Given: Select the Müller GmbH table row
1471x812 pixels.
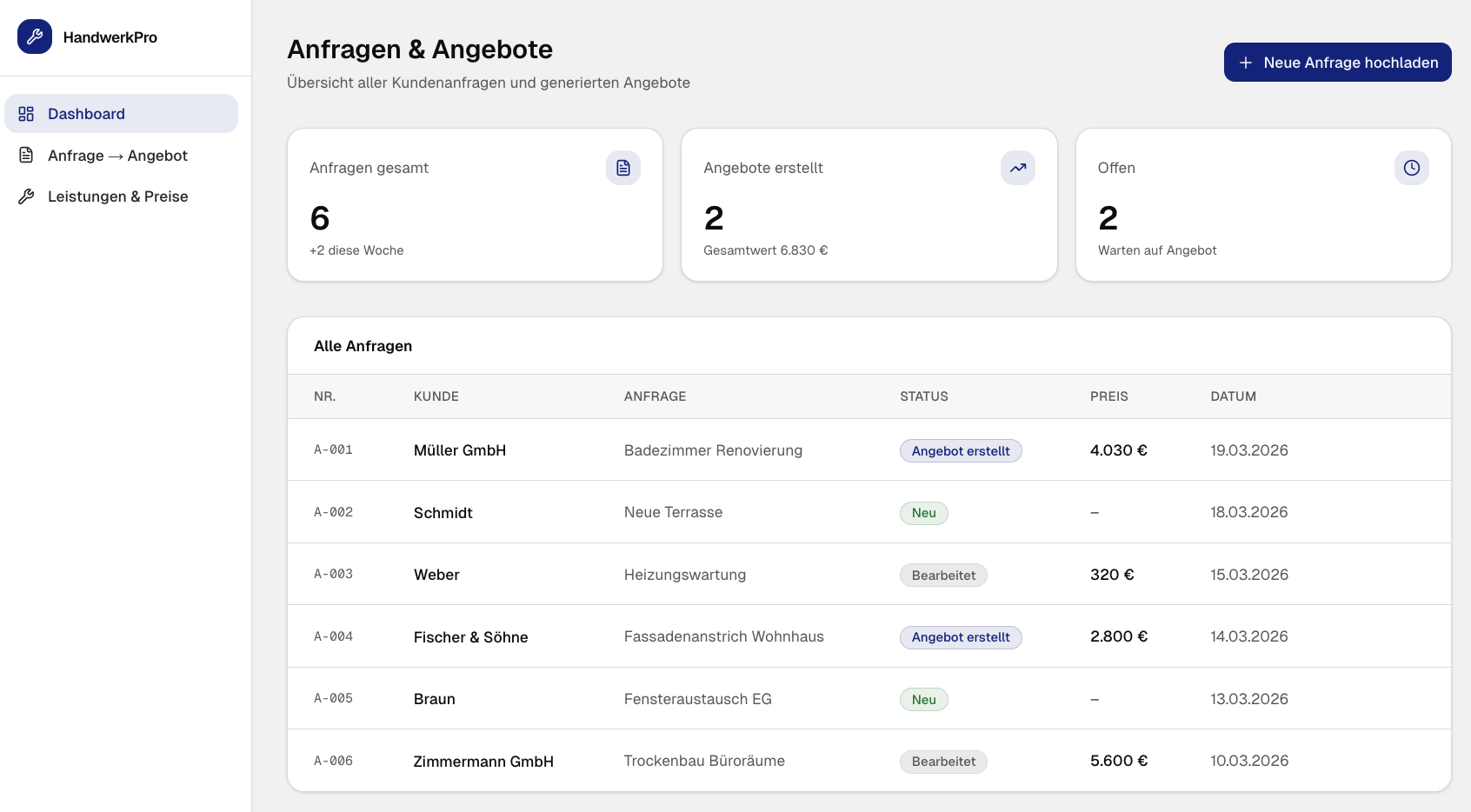Looking at the screenshot, I should 459,450.
